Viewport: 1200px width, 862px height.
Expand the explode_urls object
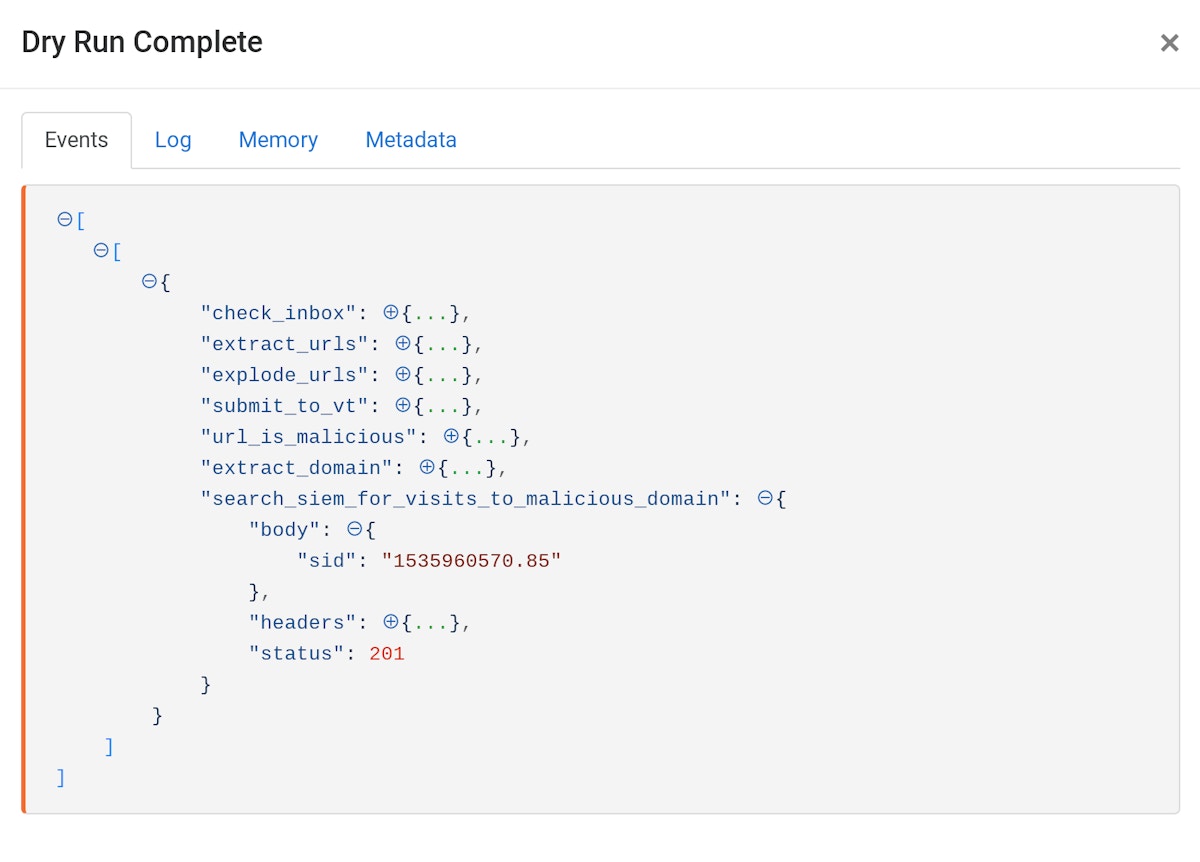(403, 375)
